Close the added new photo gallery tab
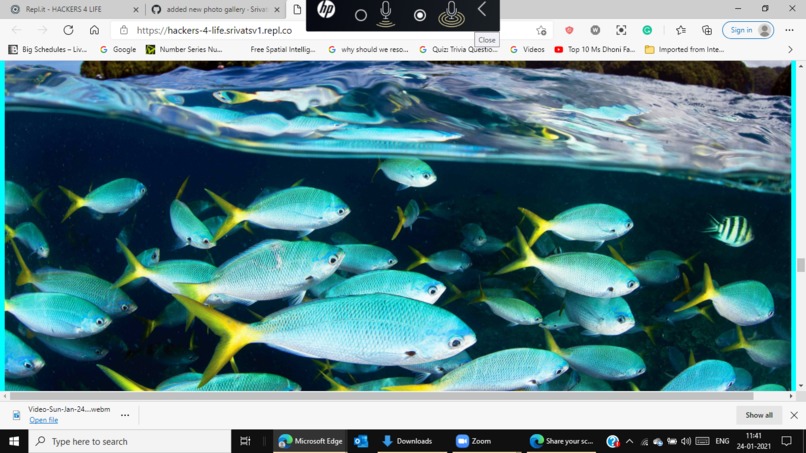Viewport: 806px width, 453px height. pyautogui.click(x=277, y=9)
